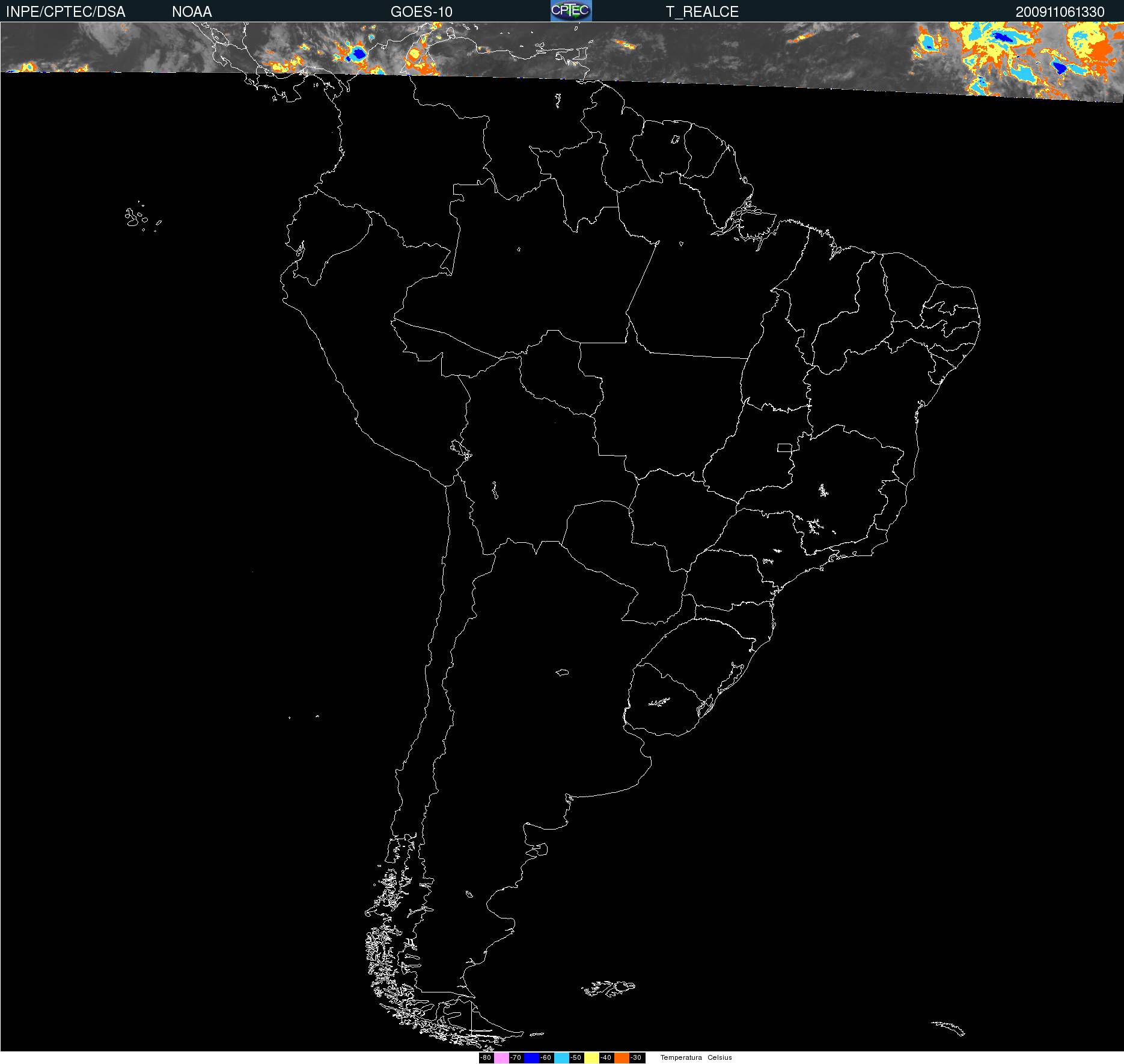Viewport: 1124px width, 1064px height.
Task: Click the NOAA label in header
Action: [192, 12]
